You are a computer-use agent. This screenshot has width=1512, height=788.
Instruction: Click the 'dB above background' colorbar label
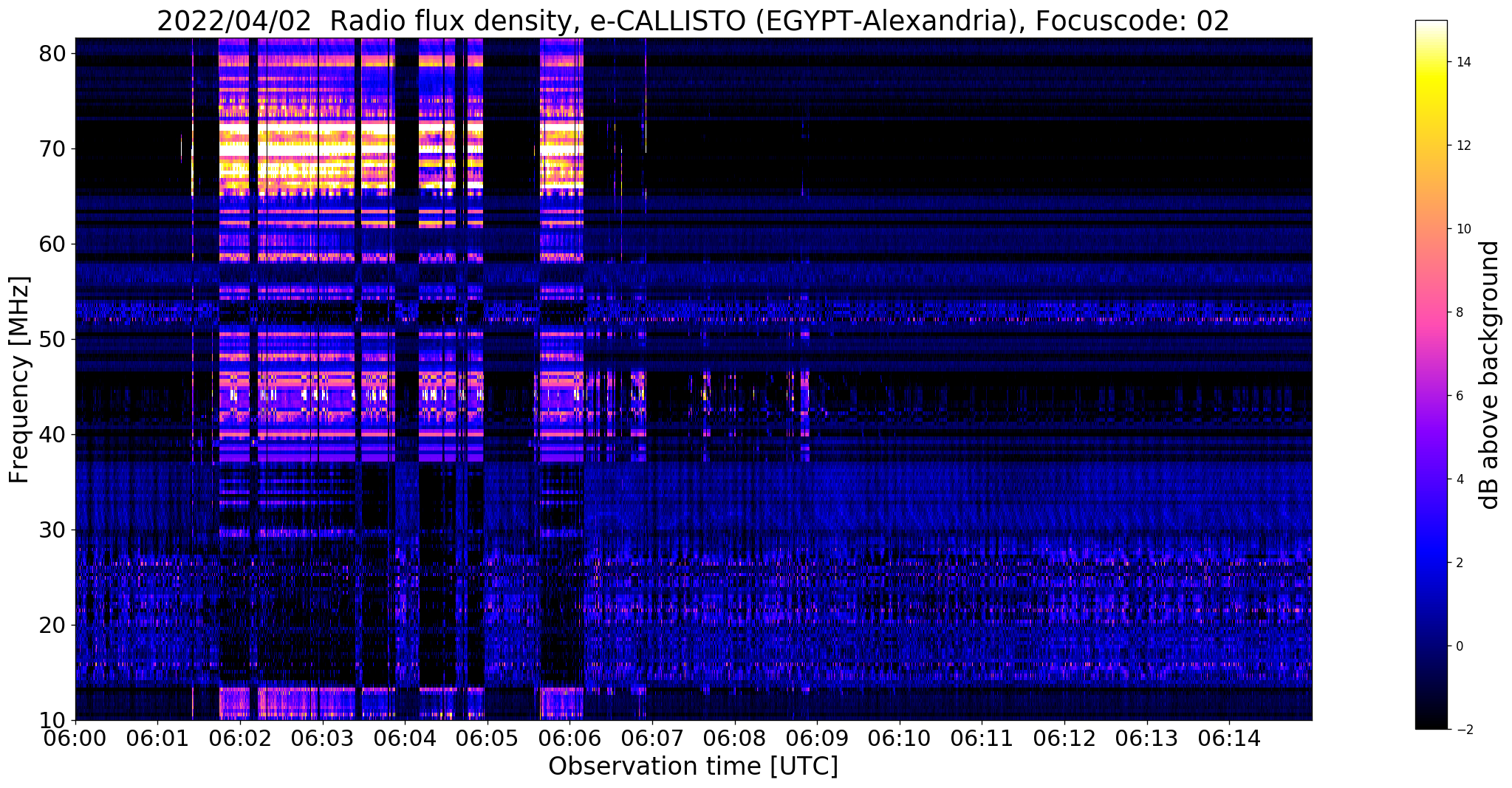click(1490, 375)
